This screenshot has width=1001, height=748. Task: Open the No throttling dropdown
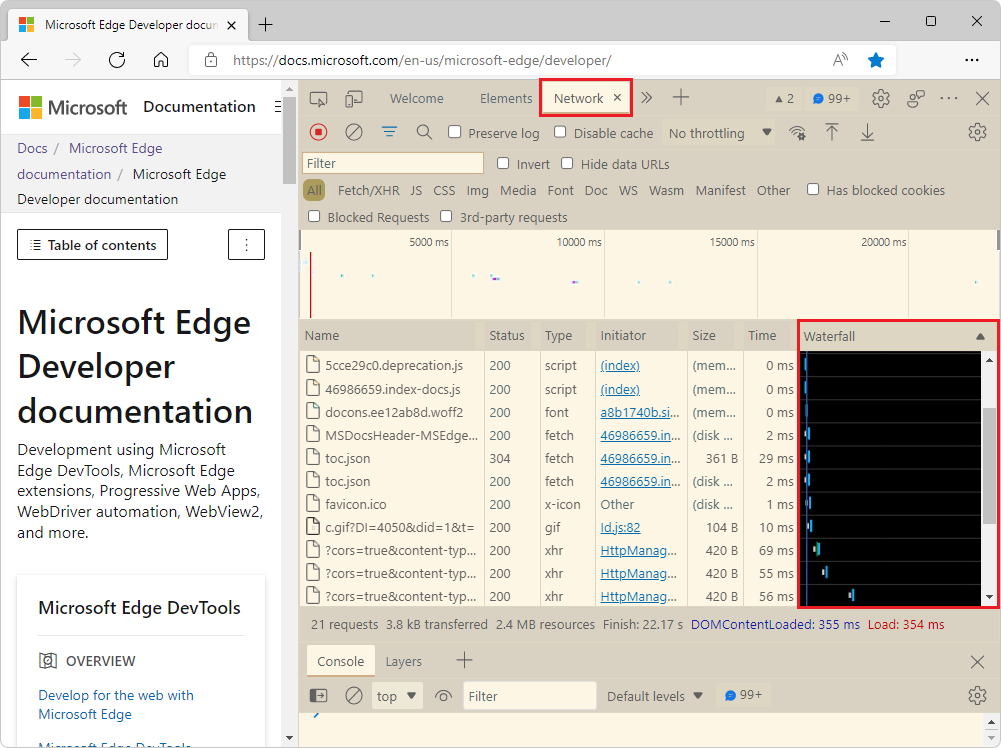tap(719, 133)
